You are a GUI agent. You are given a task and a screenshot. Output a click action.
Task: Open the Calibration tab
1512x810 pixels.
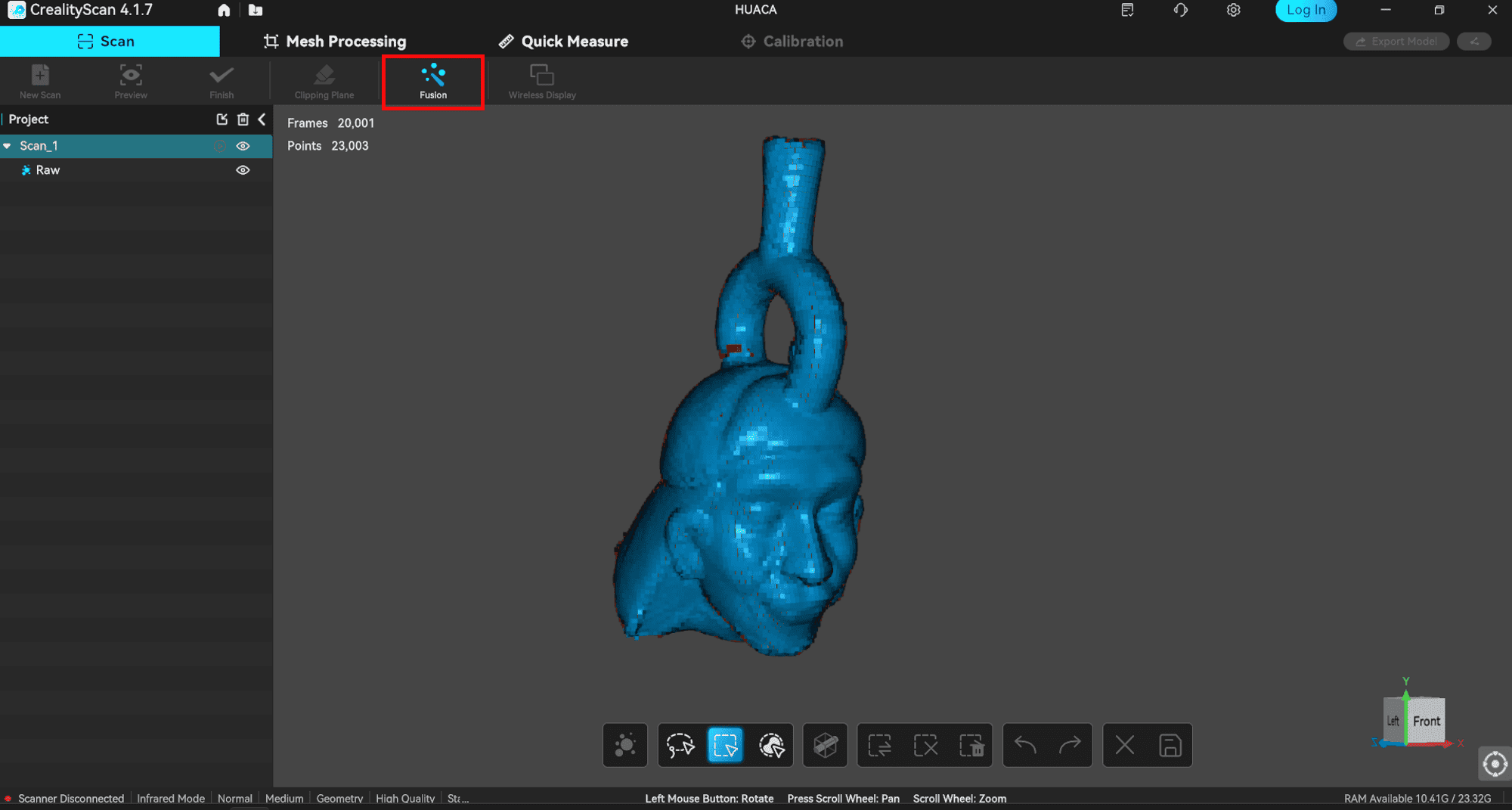point(792,42)
